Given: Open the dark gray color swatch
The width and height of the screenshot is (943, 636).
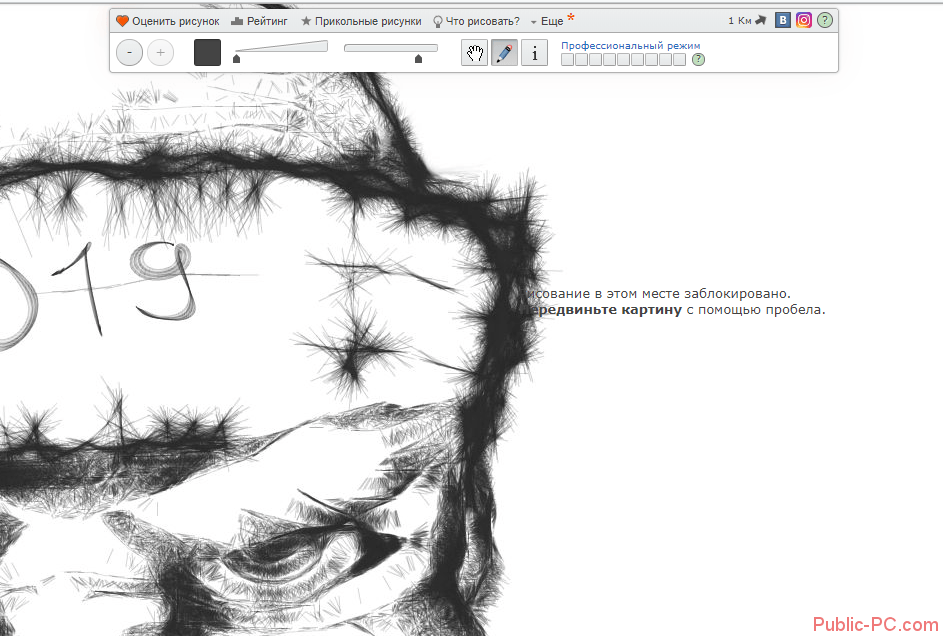Looking at the screenshot, I should [x=207, y=52].
